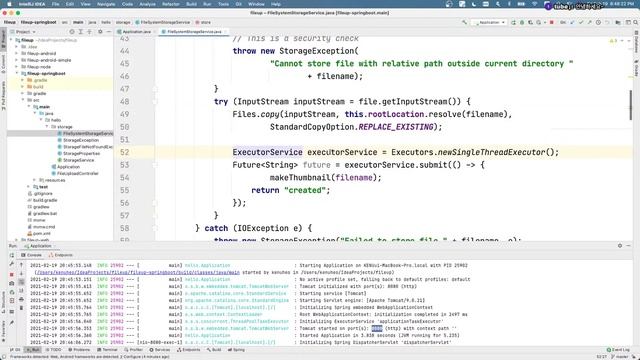This screenshot has width=640, height=360.
Task: Open the Services tool window
Action: click(160, 350)
